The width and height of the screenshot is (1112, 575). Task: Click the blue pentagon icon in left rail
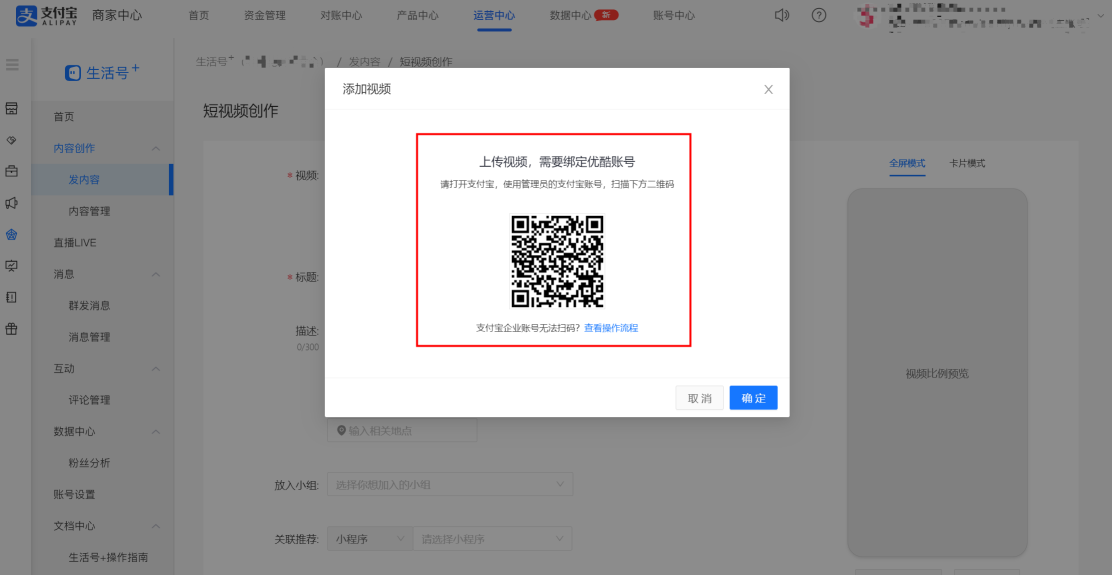point(11,235)
